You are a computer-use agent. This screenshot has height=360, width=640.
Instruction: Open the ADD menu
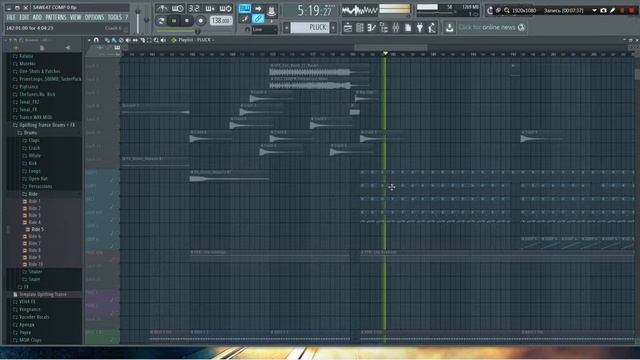pyautogui.click(x=37, y=17)
